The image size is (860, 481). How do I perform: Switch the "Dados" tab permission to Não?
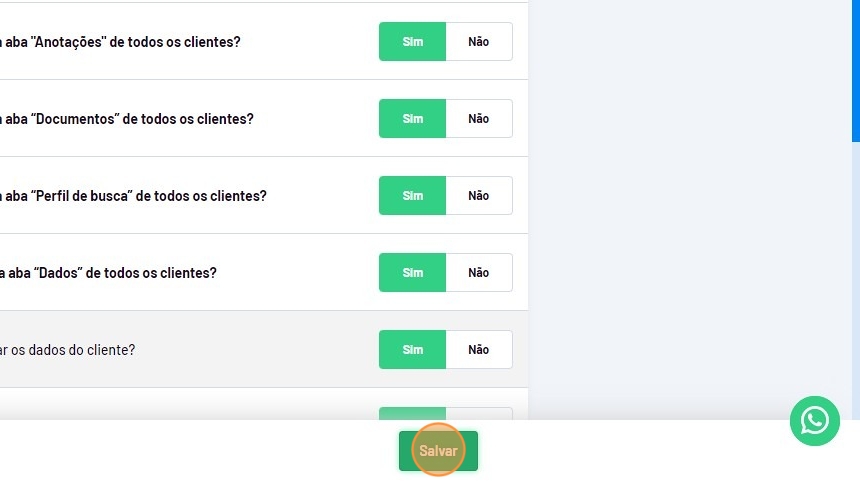tap(479, 273)
